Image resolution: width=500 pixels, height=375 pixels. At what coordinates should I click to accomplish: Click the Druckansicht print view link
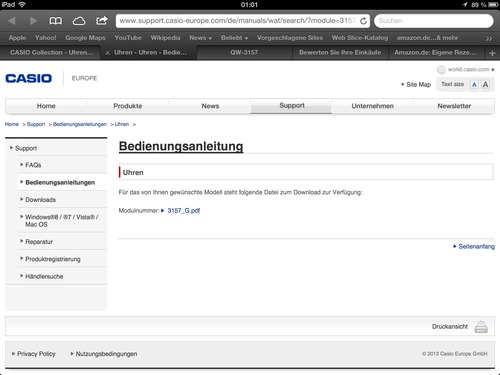point(450,327)
